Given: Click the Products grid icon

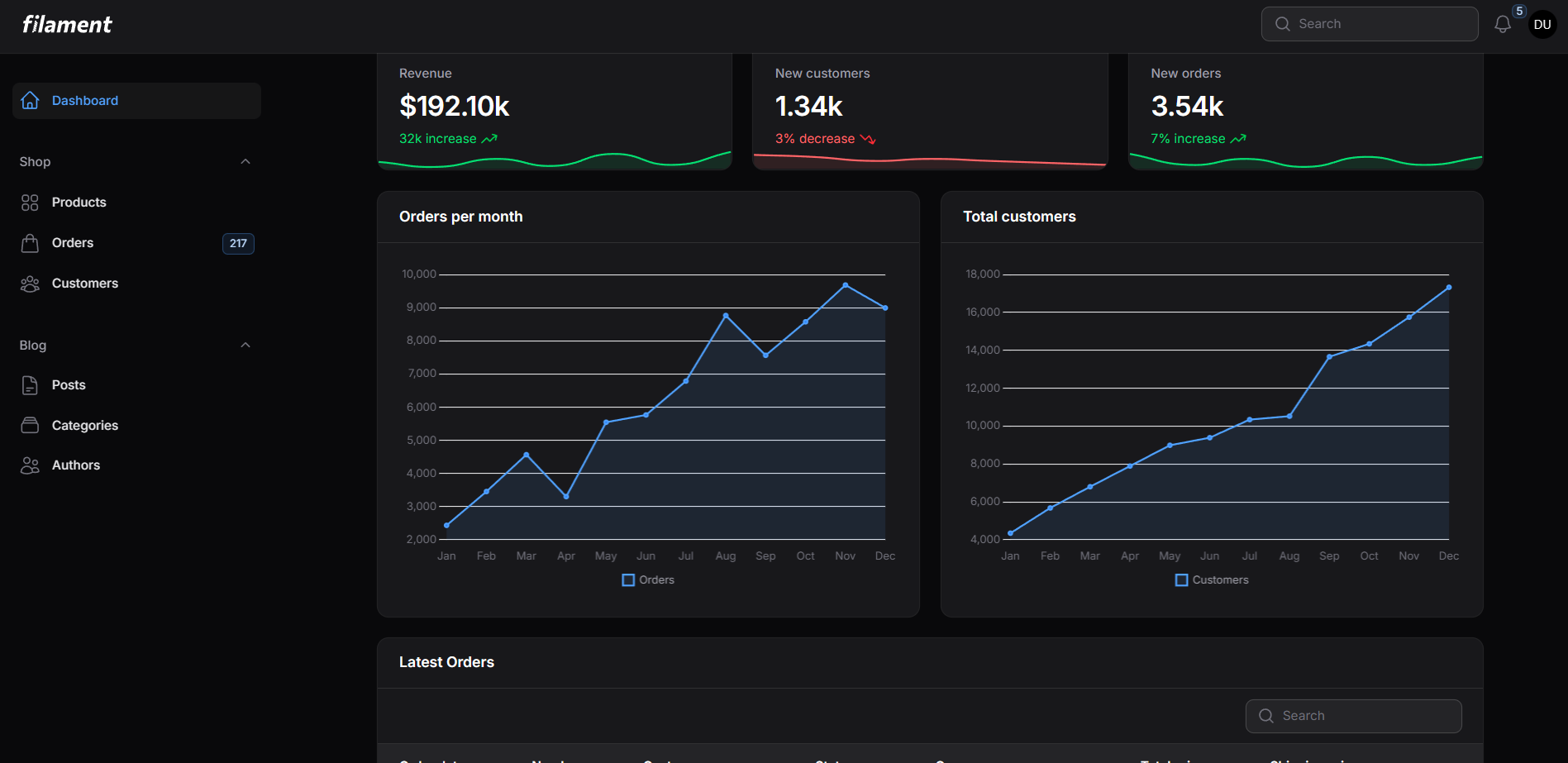Looking at the screenshot, I should tap(30, 202).
